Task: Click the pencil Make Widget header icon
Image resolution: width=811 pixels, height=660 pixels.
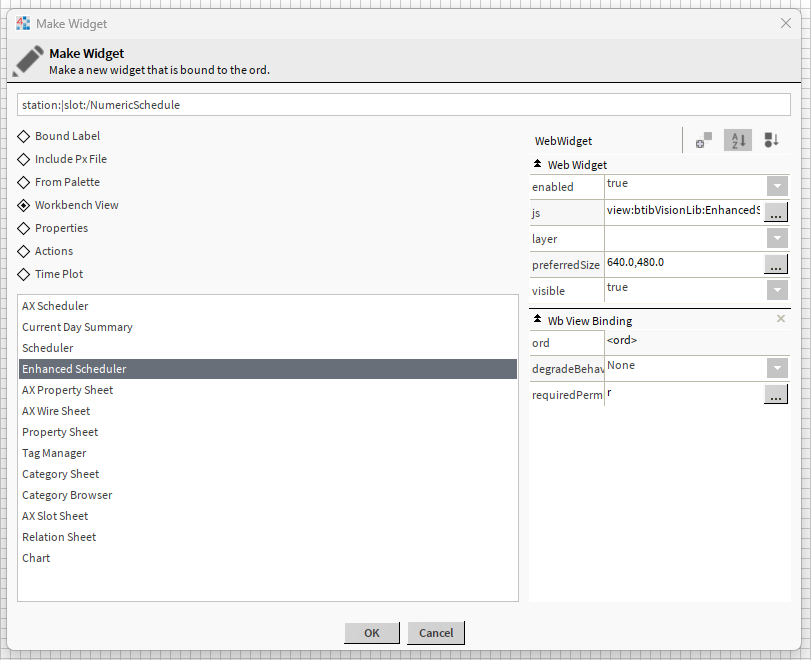Action: click(x=28, y=61)
